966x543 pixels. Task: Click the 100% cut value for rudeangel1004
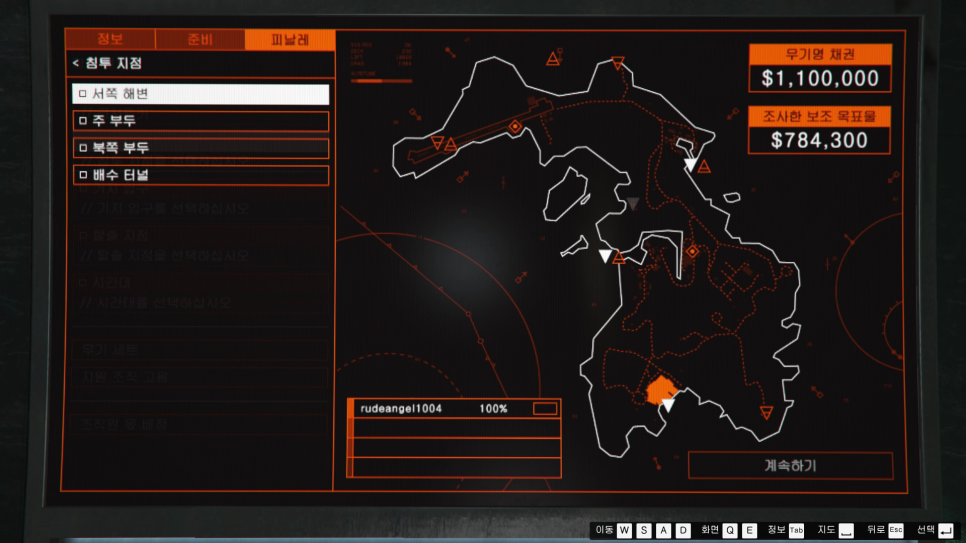(493, 409)
